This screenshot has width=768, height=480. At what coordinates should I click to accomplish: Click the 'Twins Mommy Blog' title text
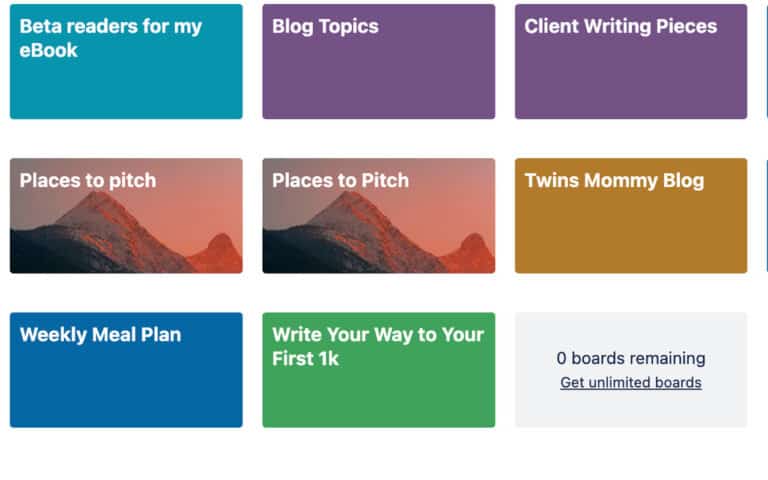614,181
